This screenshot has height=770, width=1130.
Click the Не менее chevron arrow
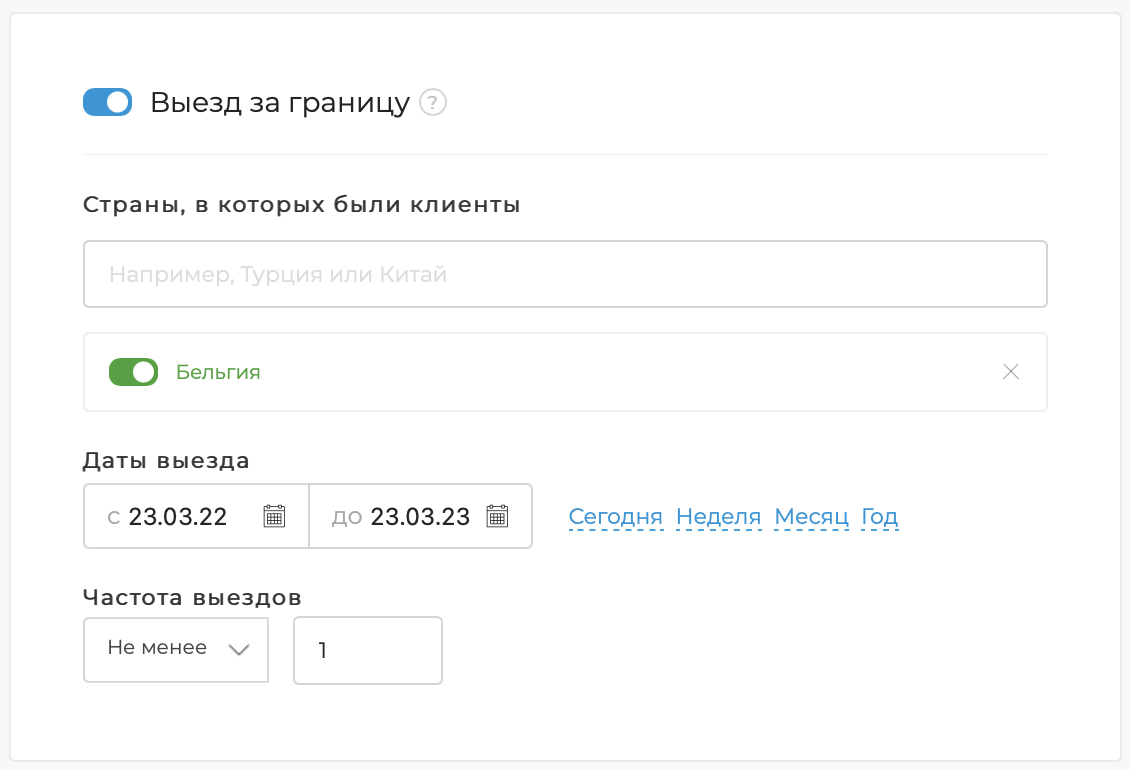tap(239, 649)
